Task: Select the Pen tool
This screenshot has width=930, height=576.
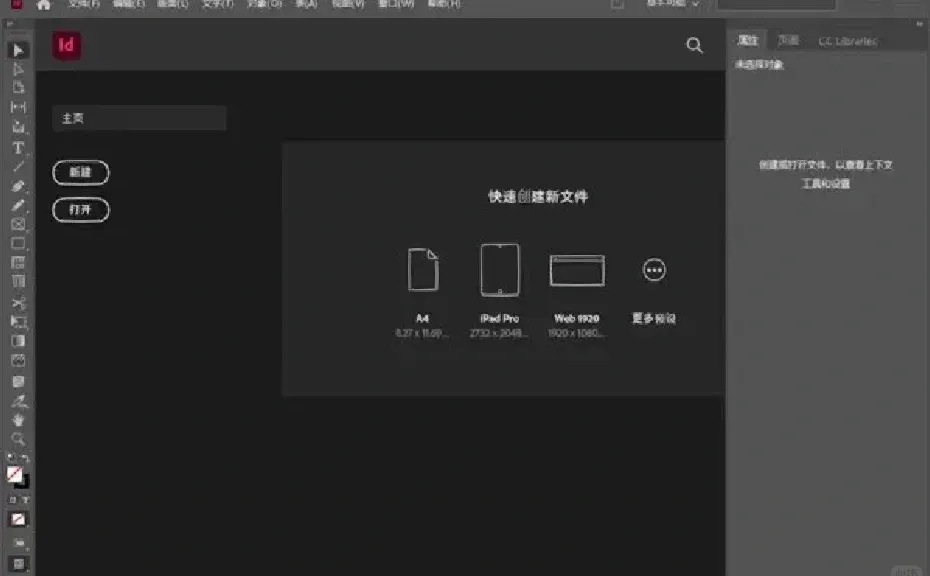Action: 17,188
